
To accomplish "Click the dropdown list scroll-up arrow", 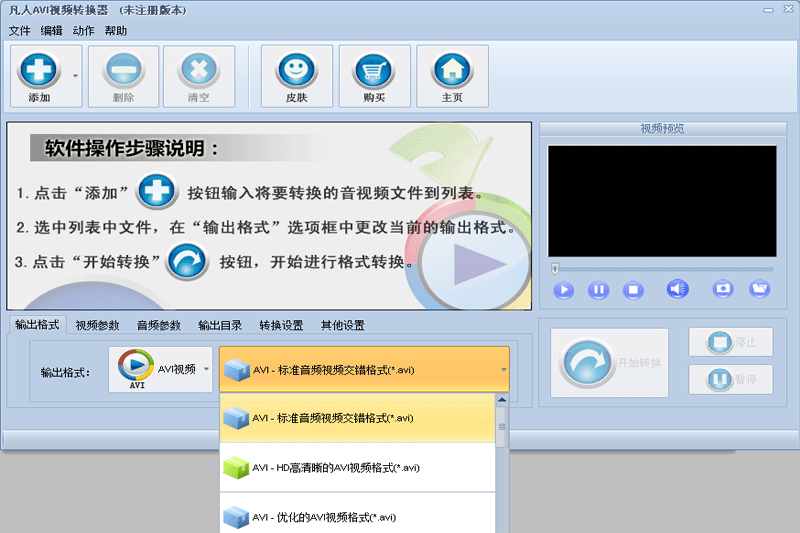I will [x=502, y=400].
